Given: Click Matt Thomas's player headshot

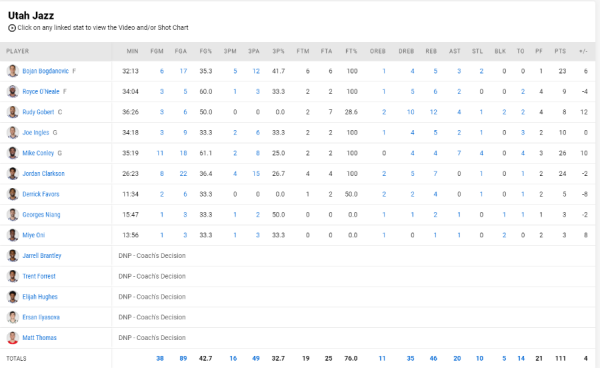Looking at the screenshot, I should (13, 338).
